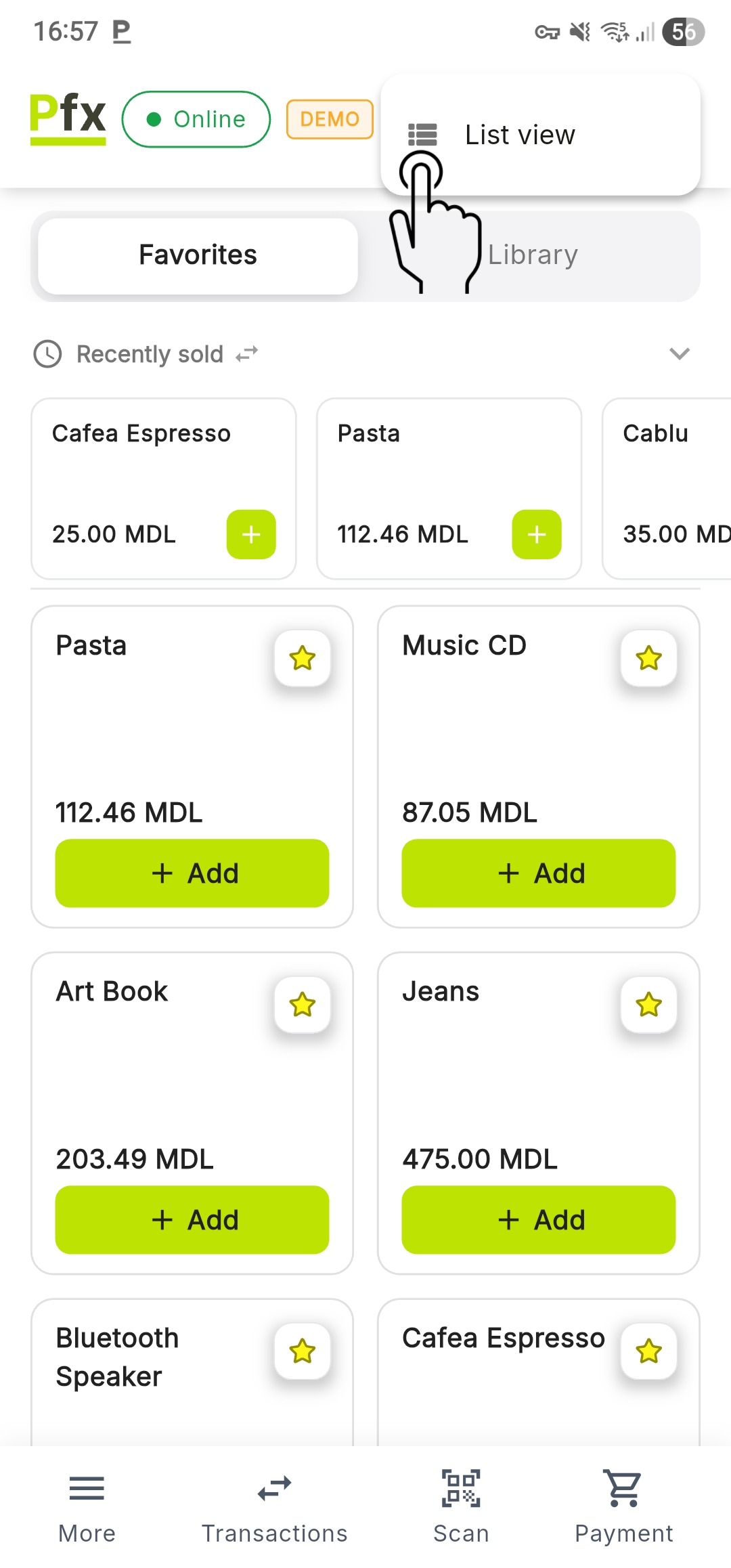The width and height of the screenshot is (731, 1568).
Task: Collapse the Recently sold section chevron
Action: click(x=679, y=353)
